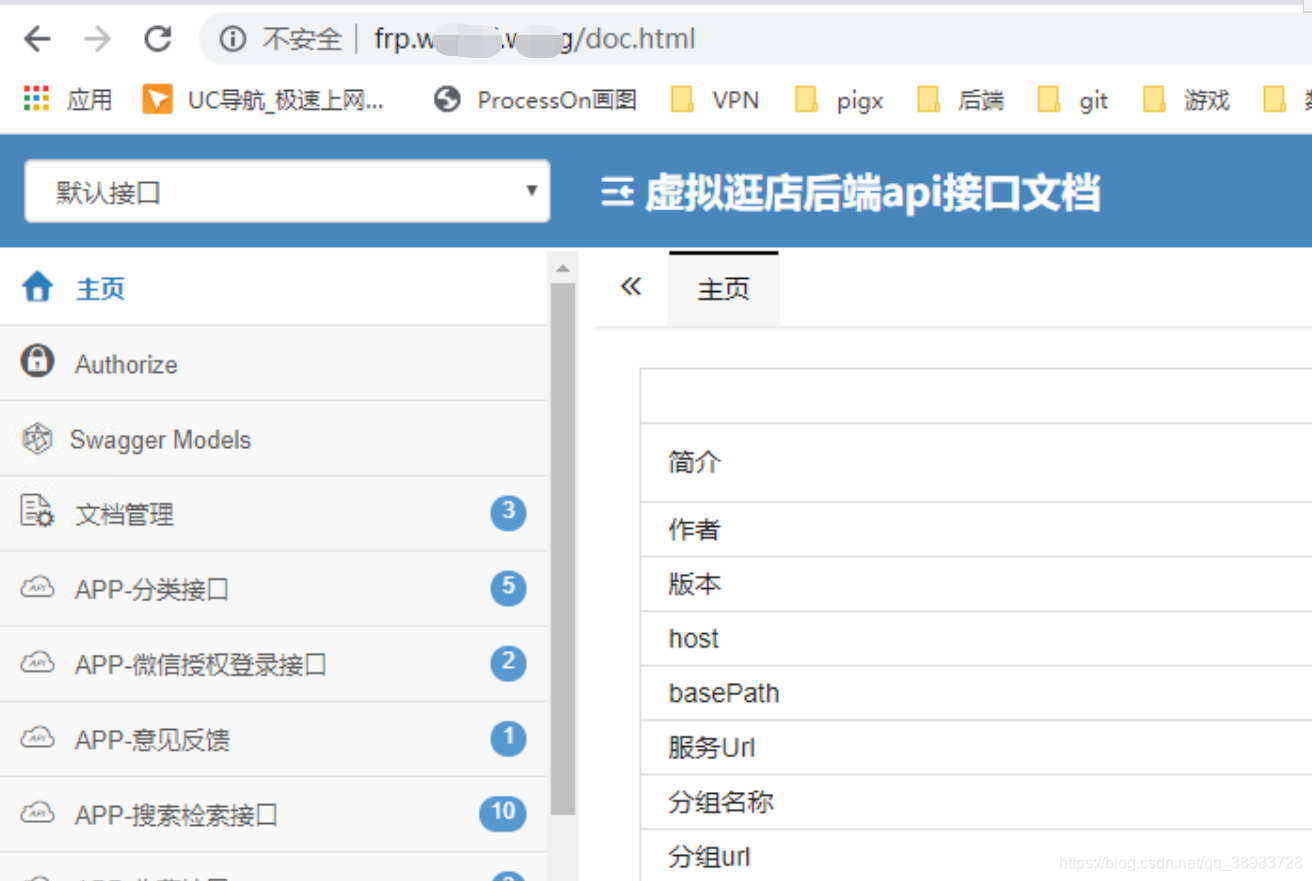Click the APP-分类接口 cloud API icon
The image size is (1312, 881).
tap(37, 587)
